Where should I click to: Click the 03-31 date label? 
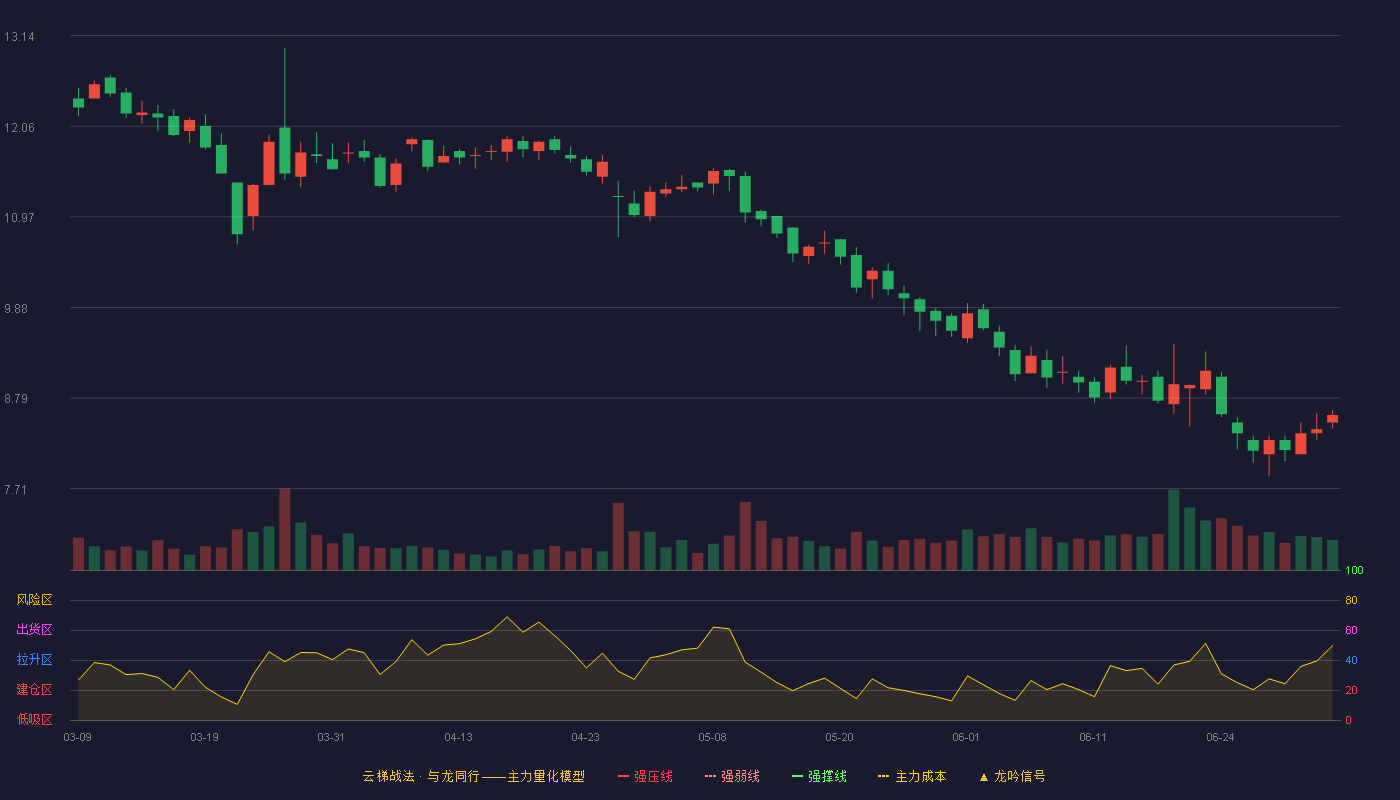[x=331, y=737]
